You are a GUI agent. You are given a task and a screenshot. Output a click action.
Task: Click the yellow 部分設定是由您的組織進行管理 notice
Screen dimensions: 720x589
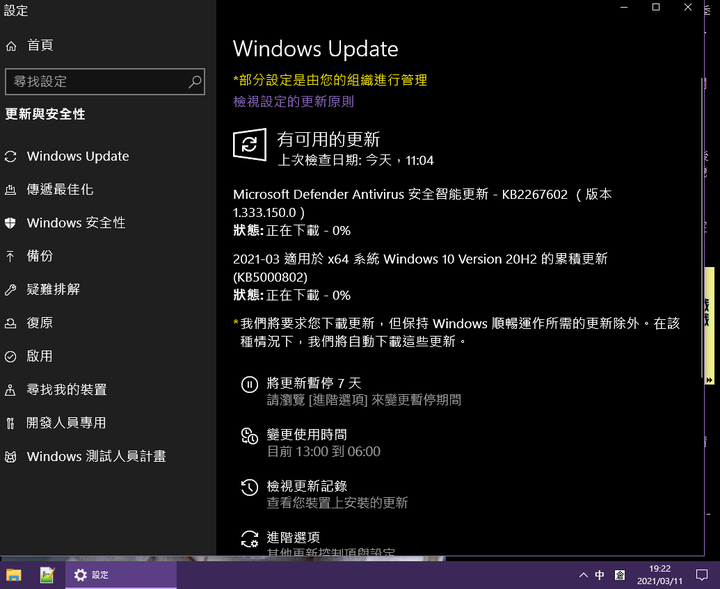click(x=330, y=80)
